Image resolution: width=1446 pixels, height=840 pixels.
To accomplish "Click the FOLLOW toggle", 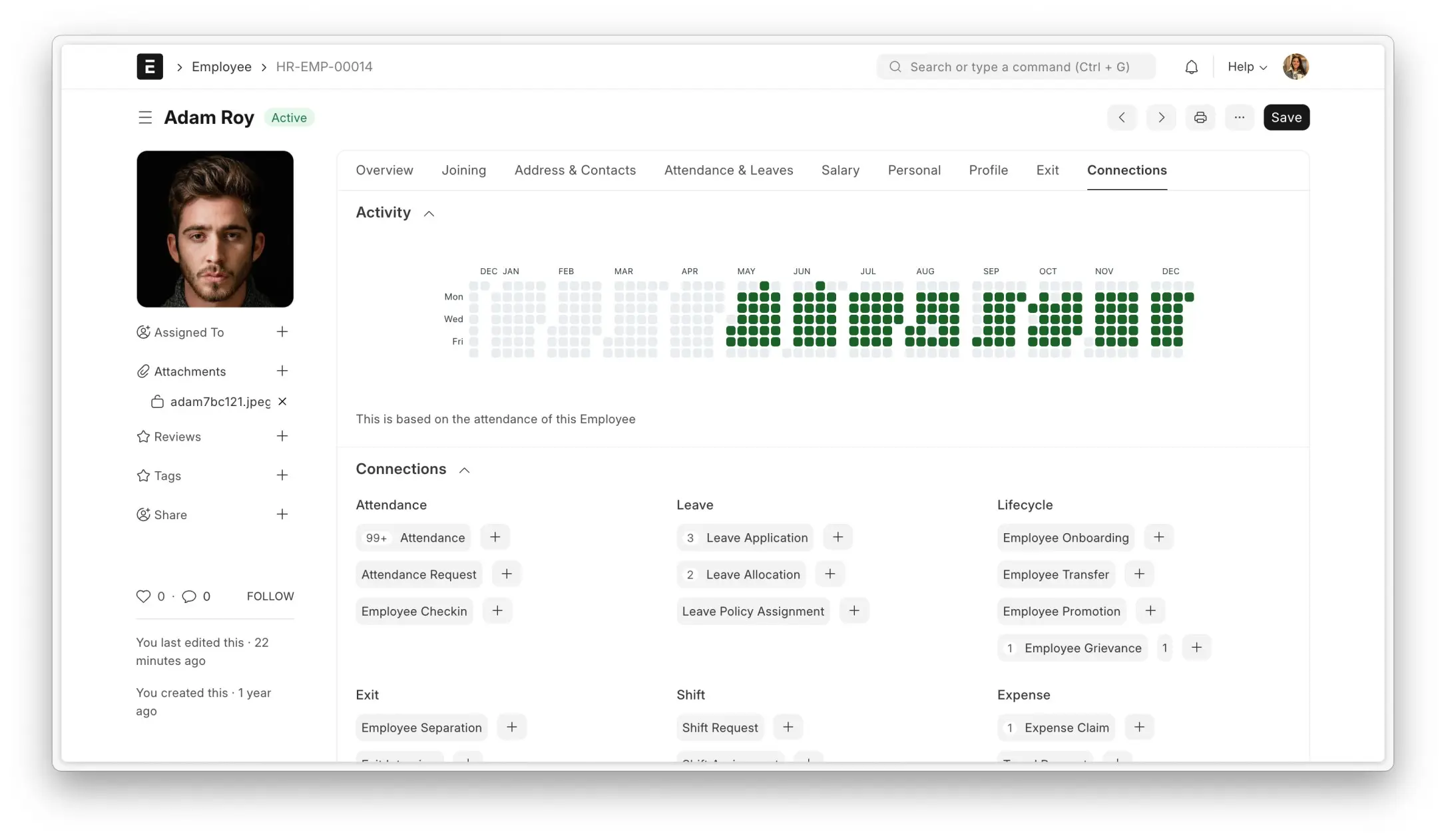I will point(270,596).
